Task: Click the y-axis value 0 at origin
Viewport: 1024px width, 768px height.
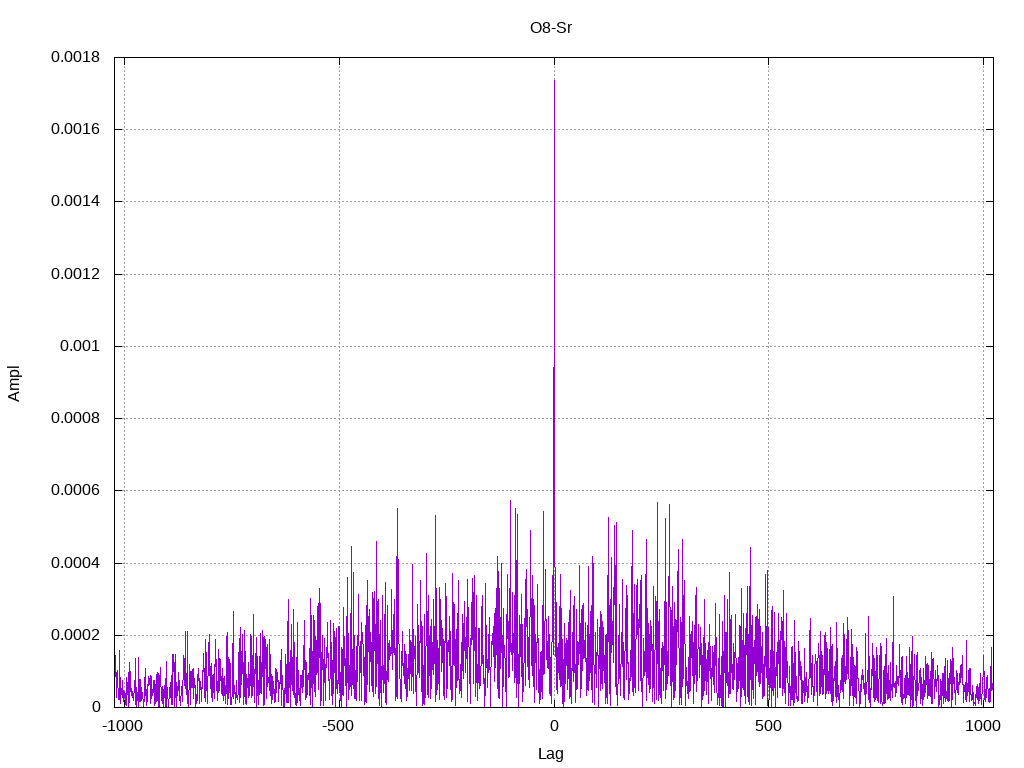Action: click(96, 707)
